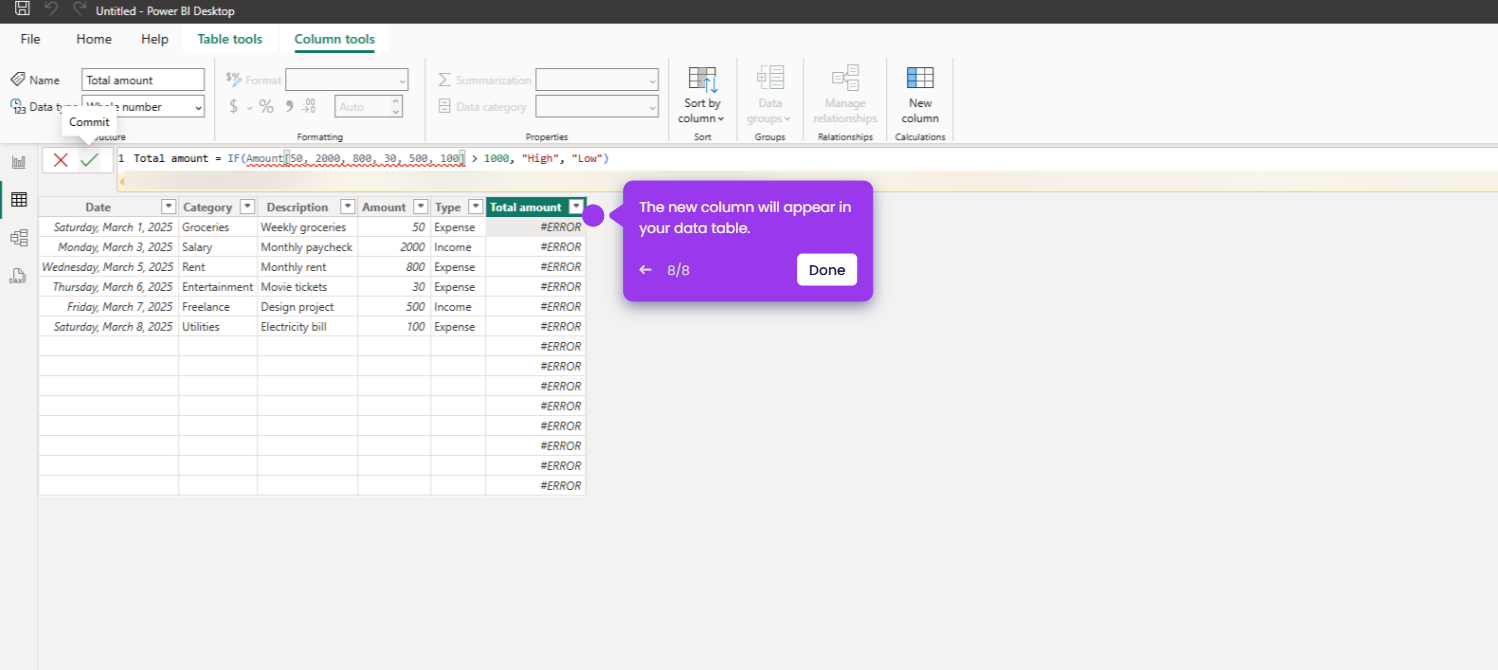1498x670 pixels.
Task: Select the percentage format icon
Action: click(265, 105)
